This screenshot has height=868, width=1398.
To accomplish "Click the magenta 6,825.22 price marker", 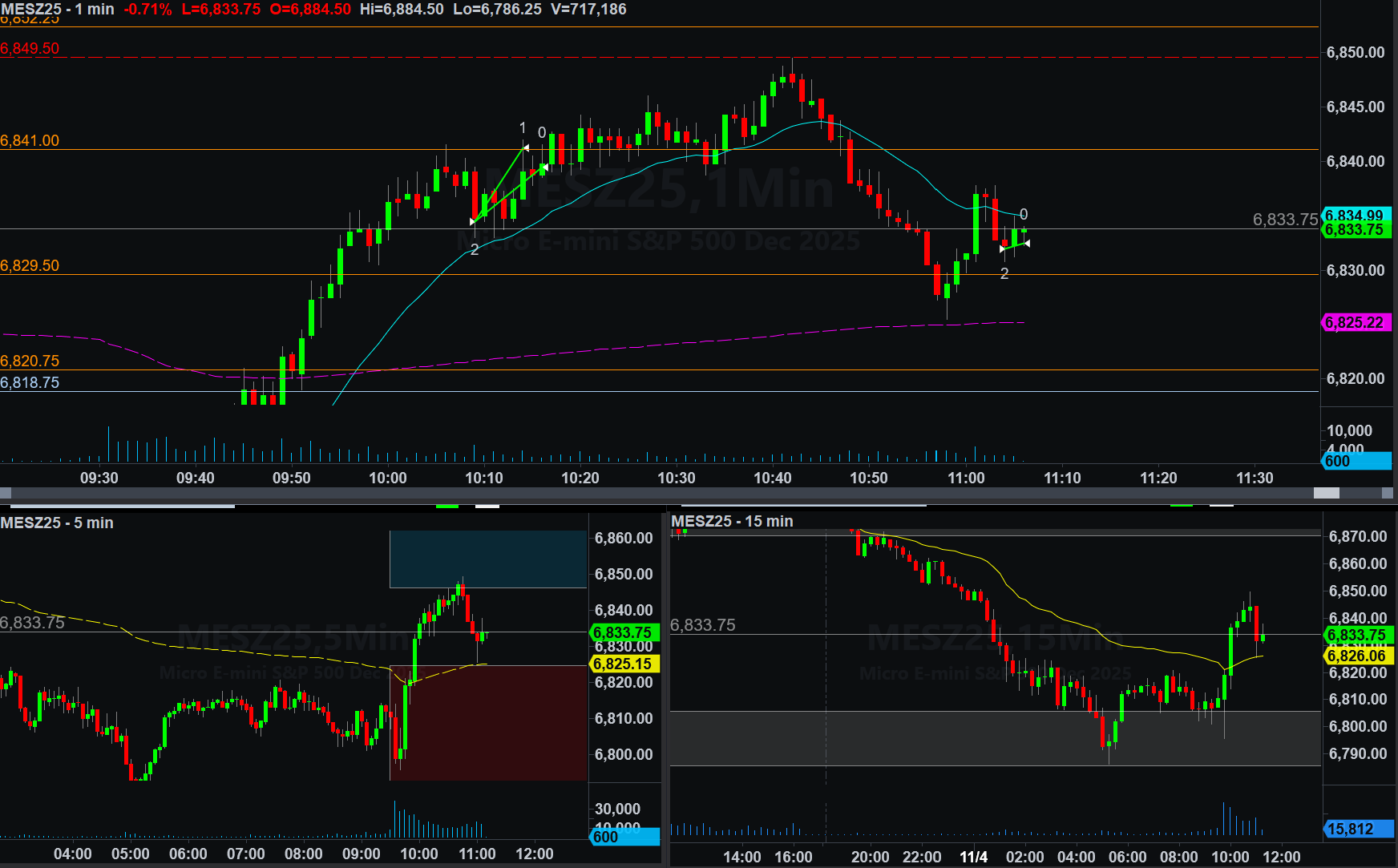I will click(x=1356, y=323).
